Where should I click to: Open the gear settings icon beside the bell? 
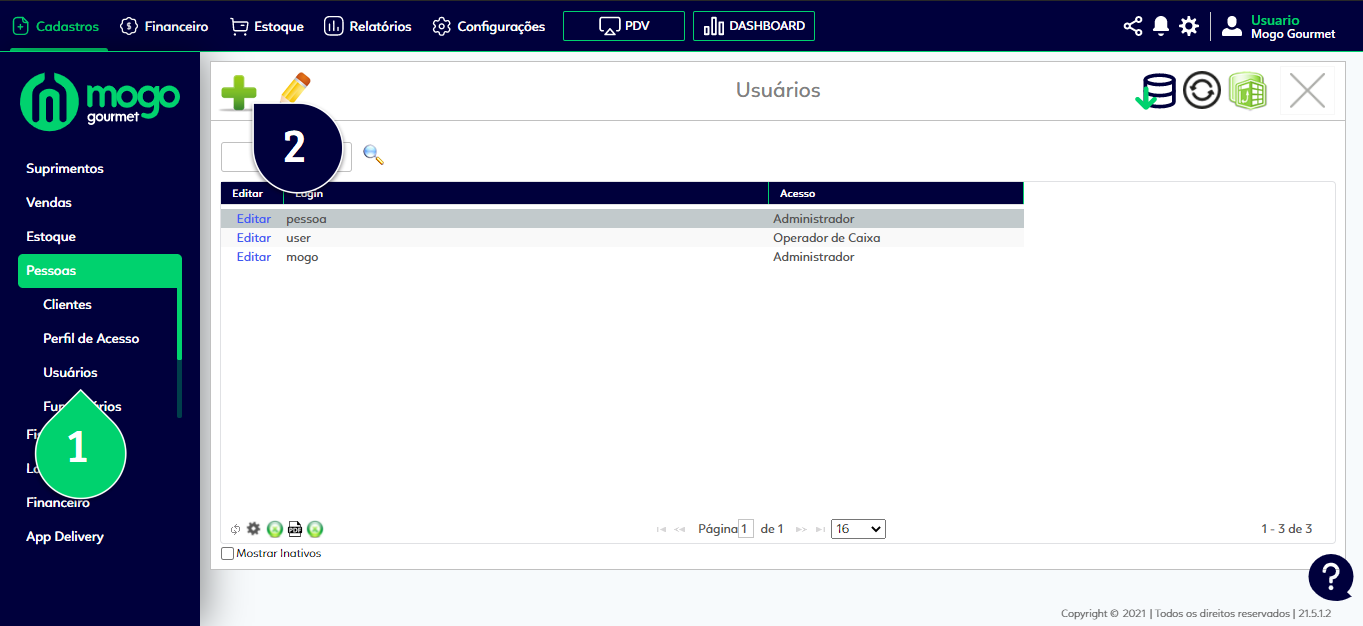pyautogui.click(x=1189, y=26)
